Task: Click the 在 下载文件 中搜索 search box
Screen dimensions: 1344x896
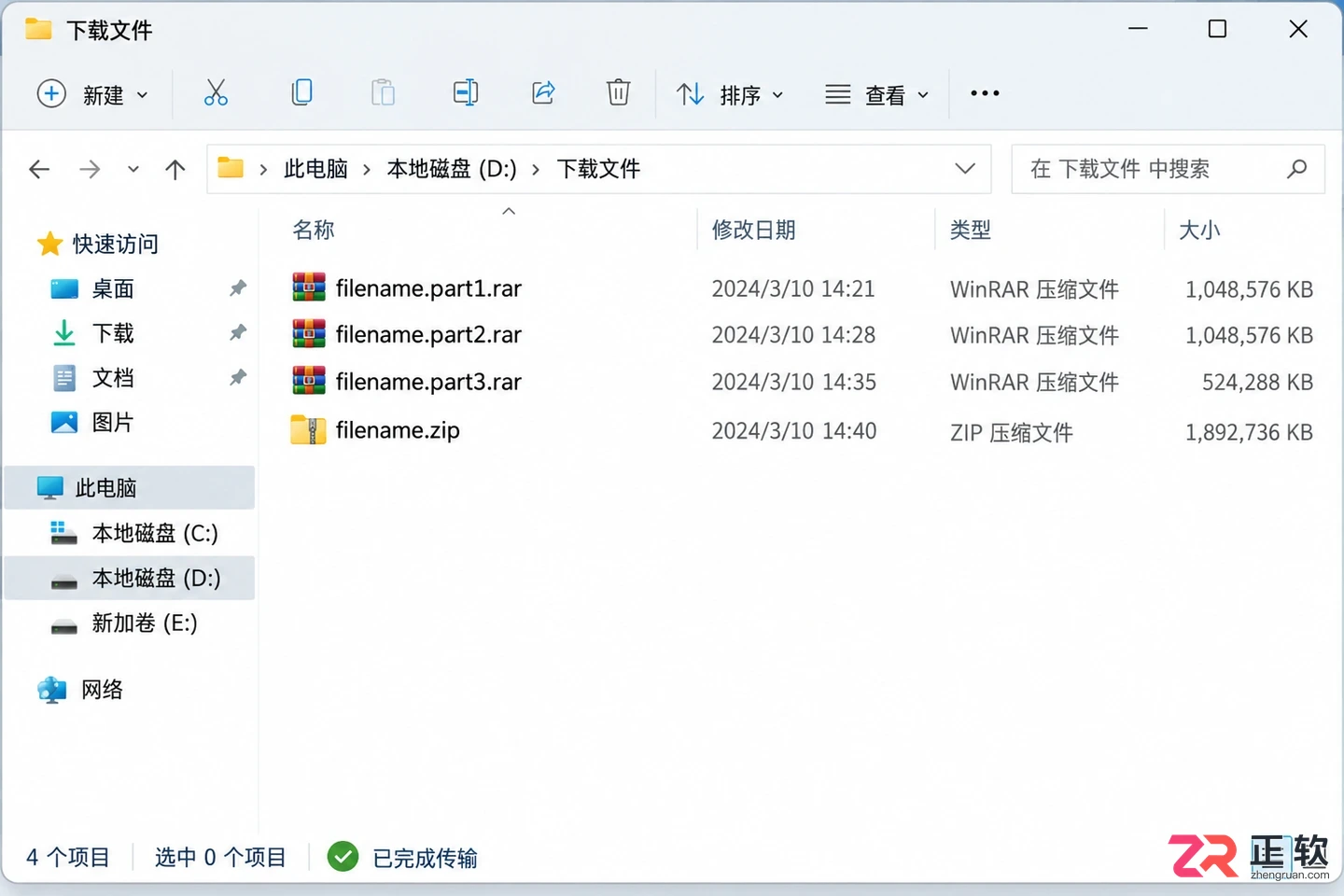Action: click(1168, 169)
